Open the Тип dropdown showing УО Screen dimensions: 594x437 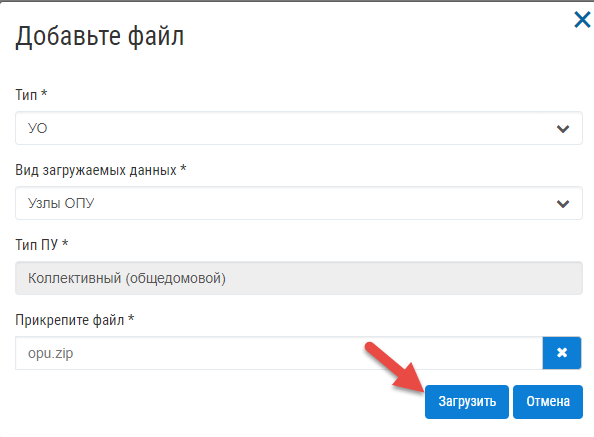point(299,128)
